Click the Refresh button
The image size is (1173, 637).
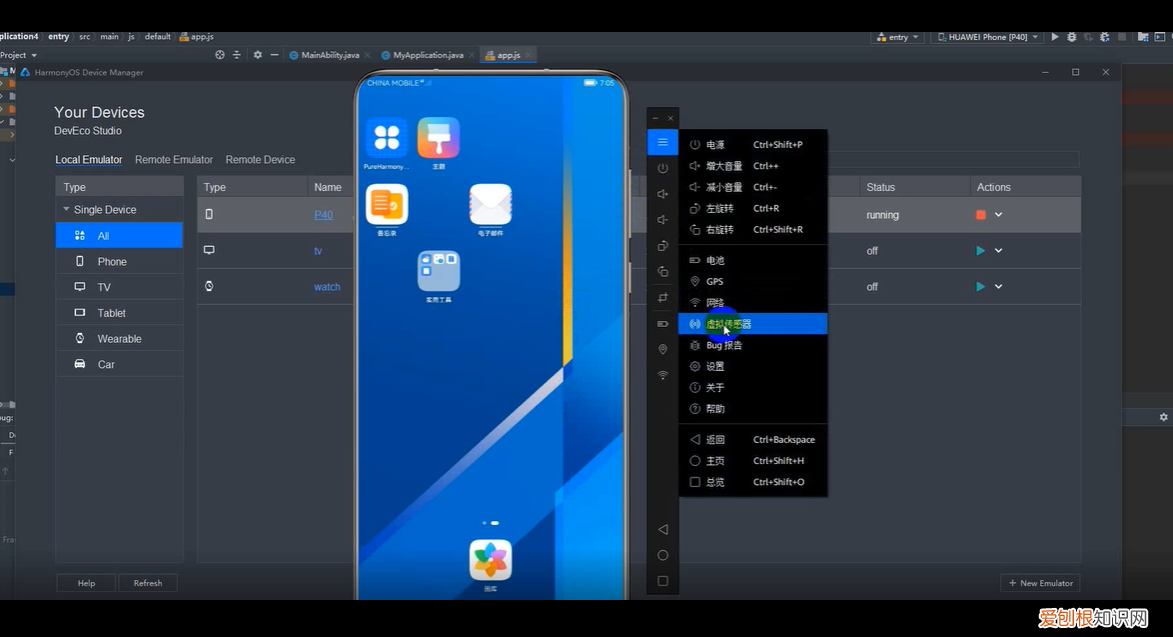point(148,583)
